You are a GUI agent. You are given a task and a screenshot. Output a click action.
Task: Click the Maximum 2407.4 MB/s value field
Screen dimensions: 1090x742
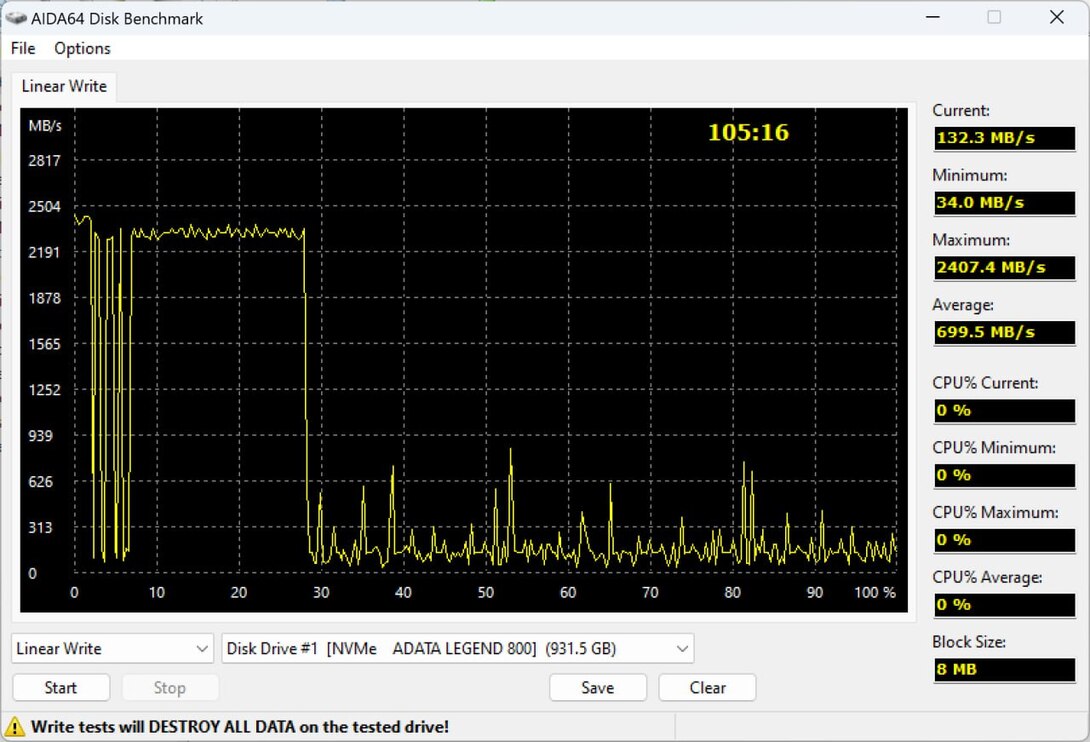(1004, 267)
